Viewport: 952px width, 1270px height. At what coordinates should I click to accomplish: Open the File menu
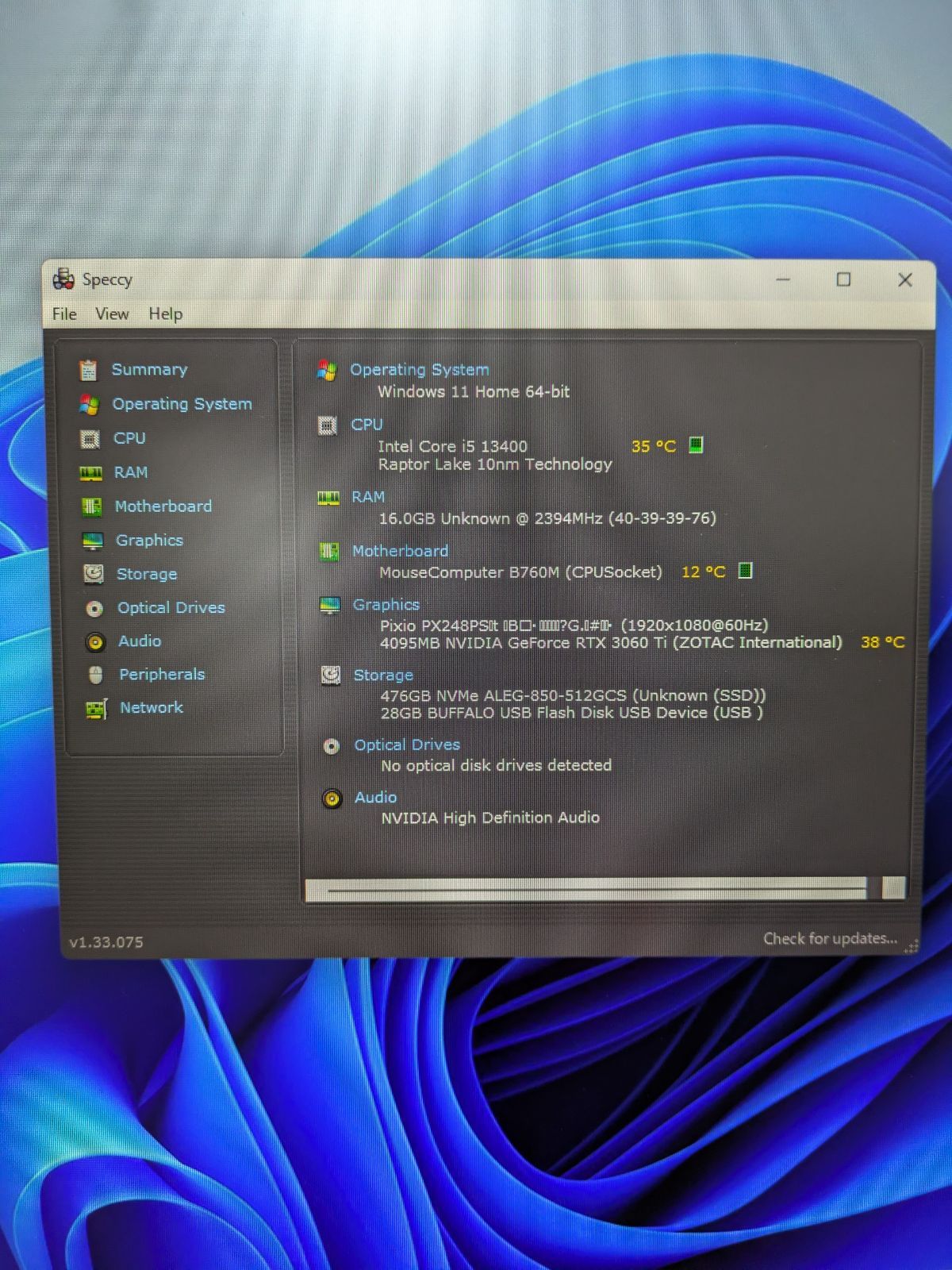click(x=64, y=314)
